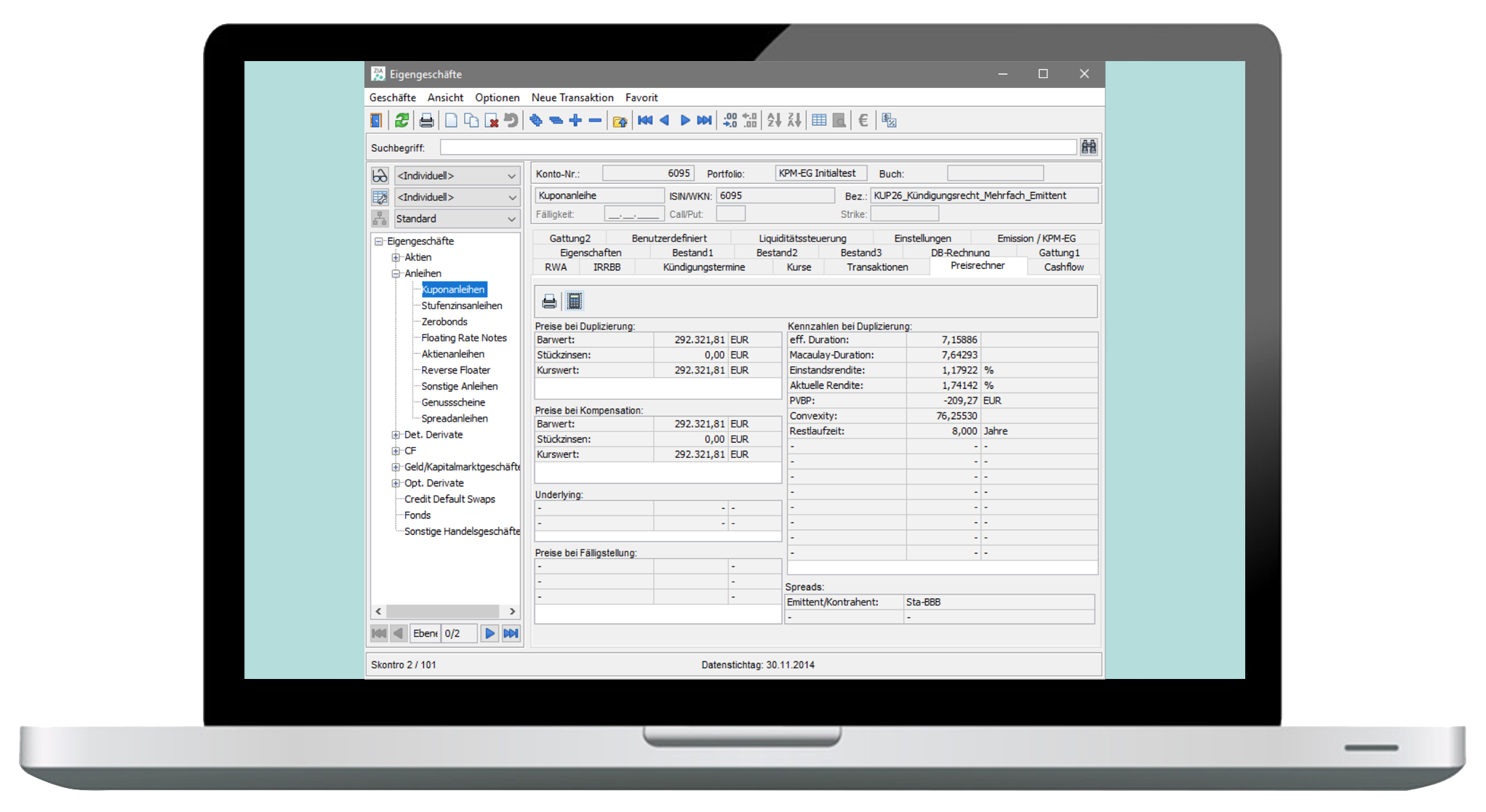This screenshot has height=812, width=1486.
Task: Click the table view toolbar icon
Action: tap(819, 121)
